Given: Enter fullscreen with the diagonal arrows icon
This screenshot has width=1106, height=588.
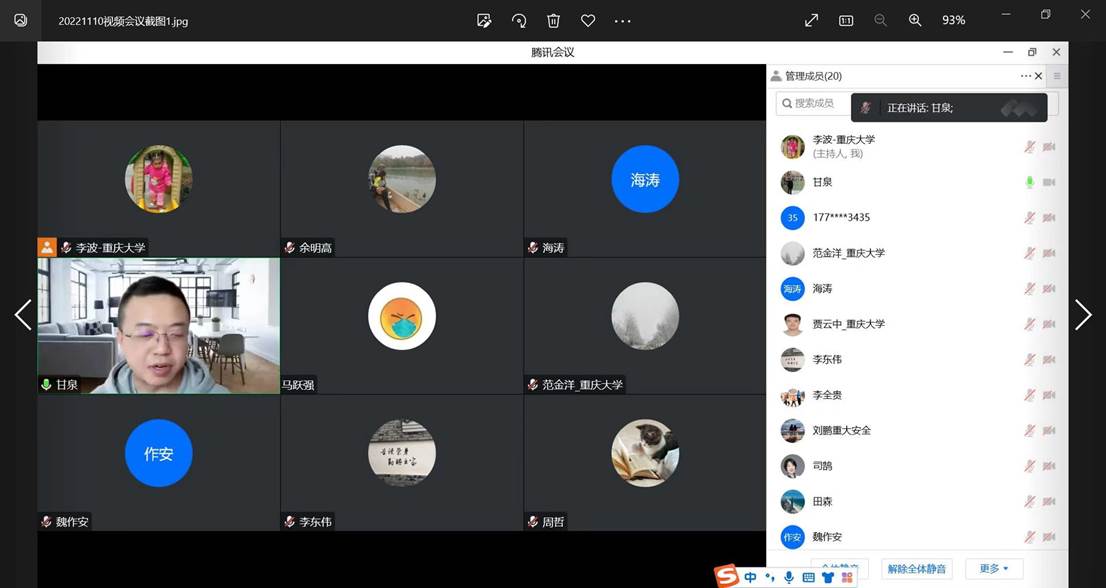Looking at the screenshot, I should 812,20.
